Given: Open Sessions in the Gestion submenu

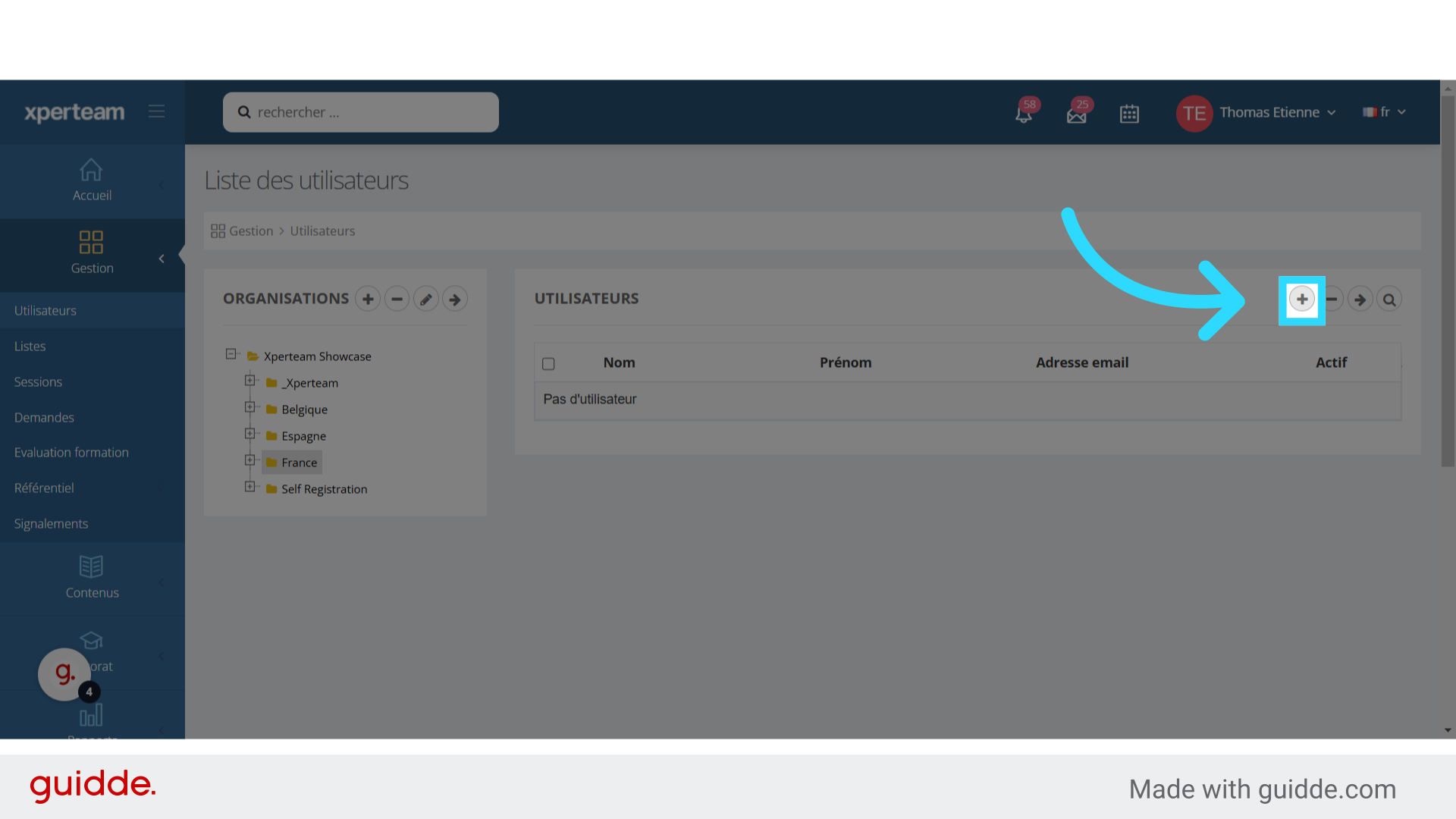Looking at the screenshot, I should [38, 381].
